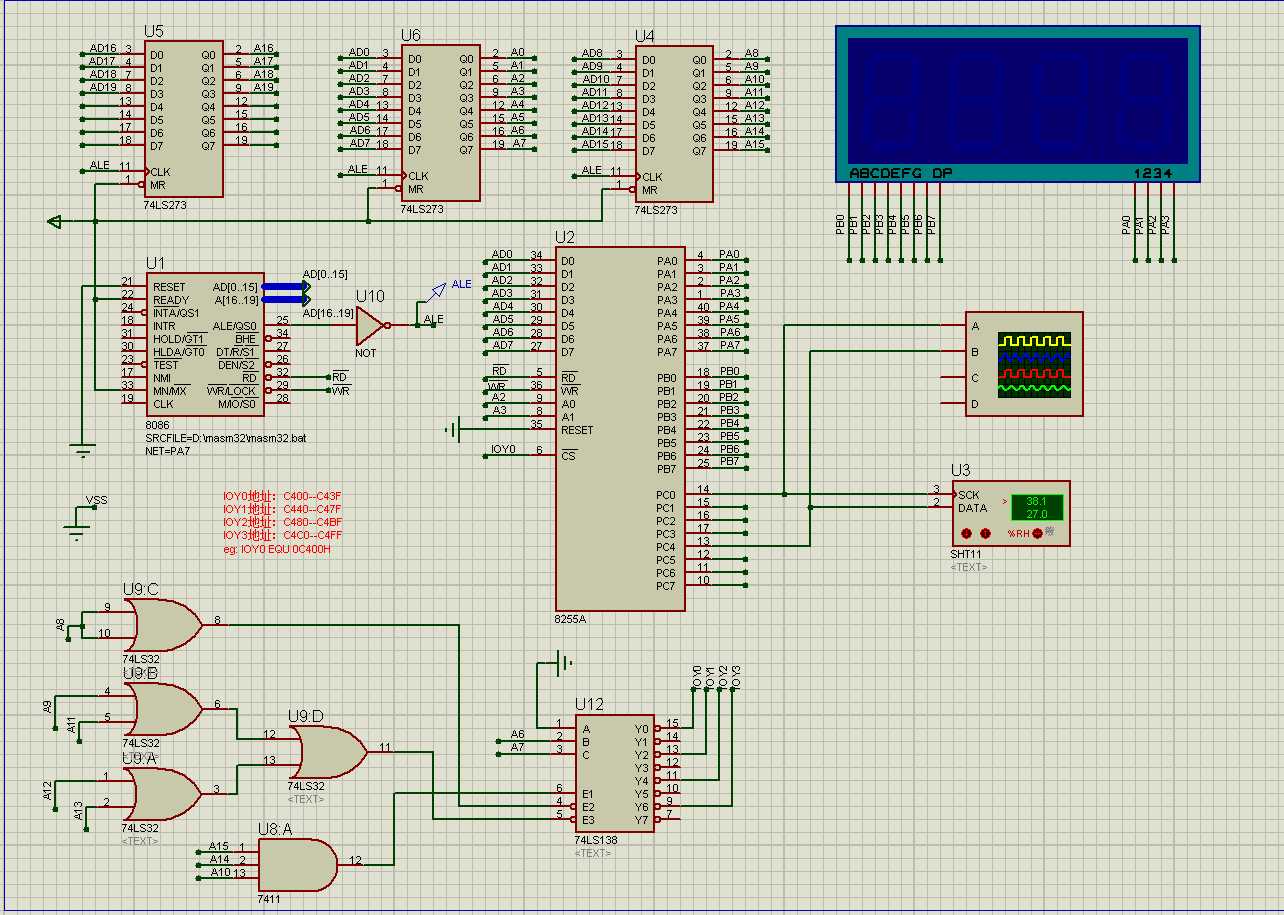Click the '8255A' part label

570,619
